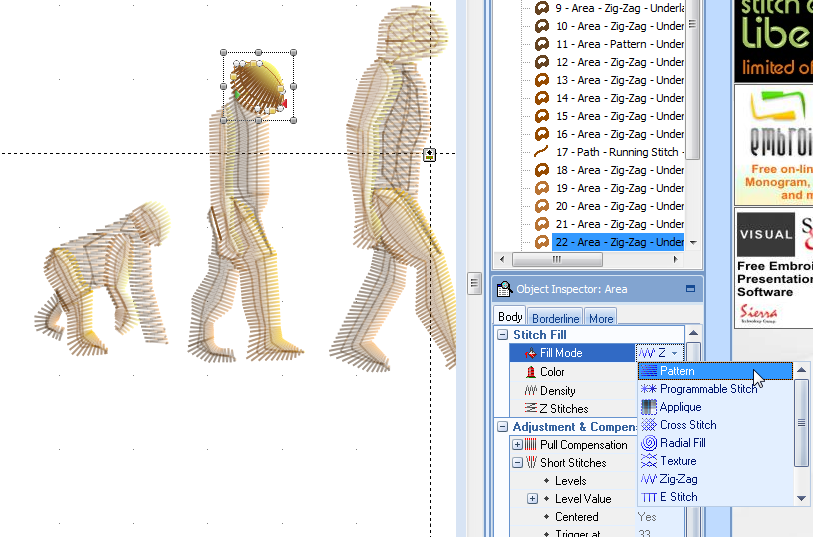Collapse the Stitch Fill section
The height and width of the screenshot is (537, 813).
502,335
